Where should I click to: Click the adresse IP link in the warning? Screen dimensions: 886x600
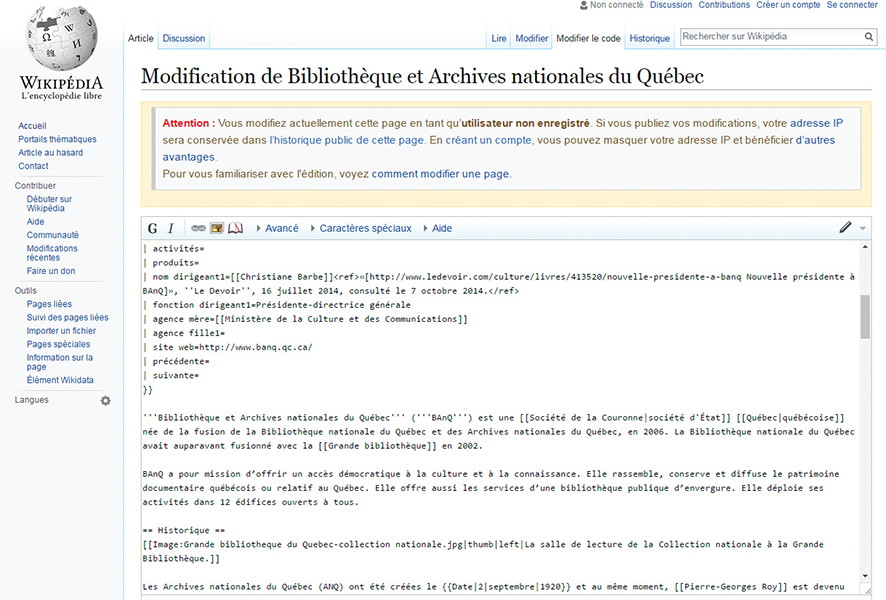pos(816,123)
